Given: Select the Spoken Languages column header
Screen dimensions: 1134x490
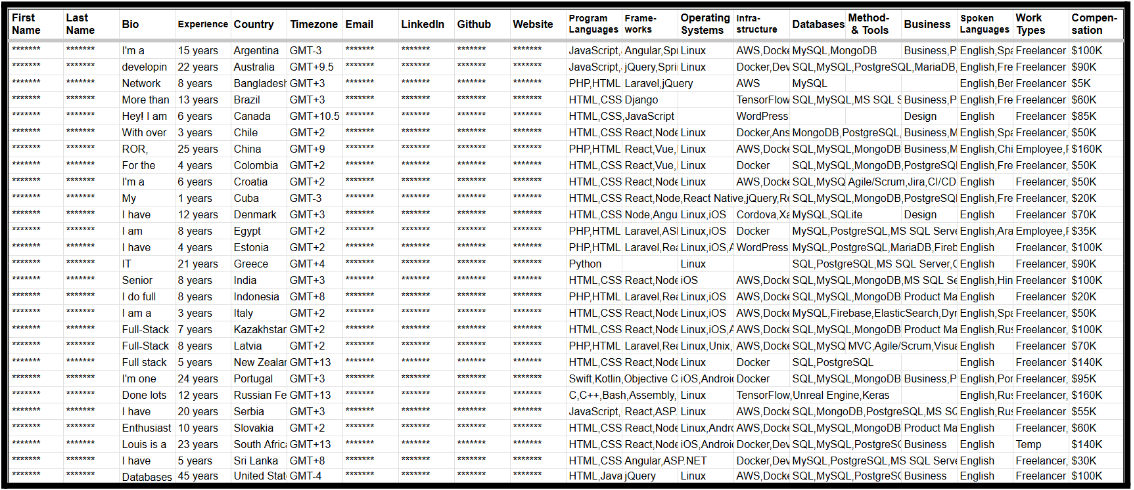Looking at the screenshot, I should coord(984,24).
